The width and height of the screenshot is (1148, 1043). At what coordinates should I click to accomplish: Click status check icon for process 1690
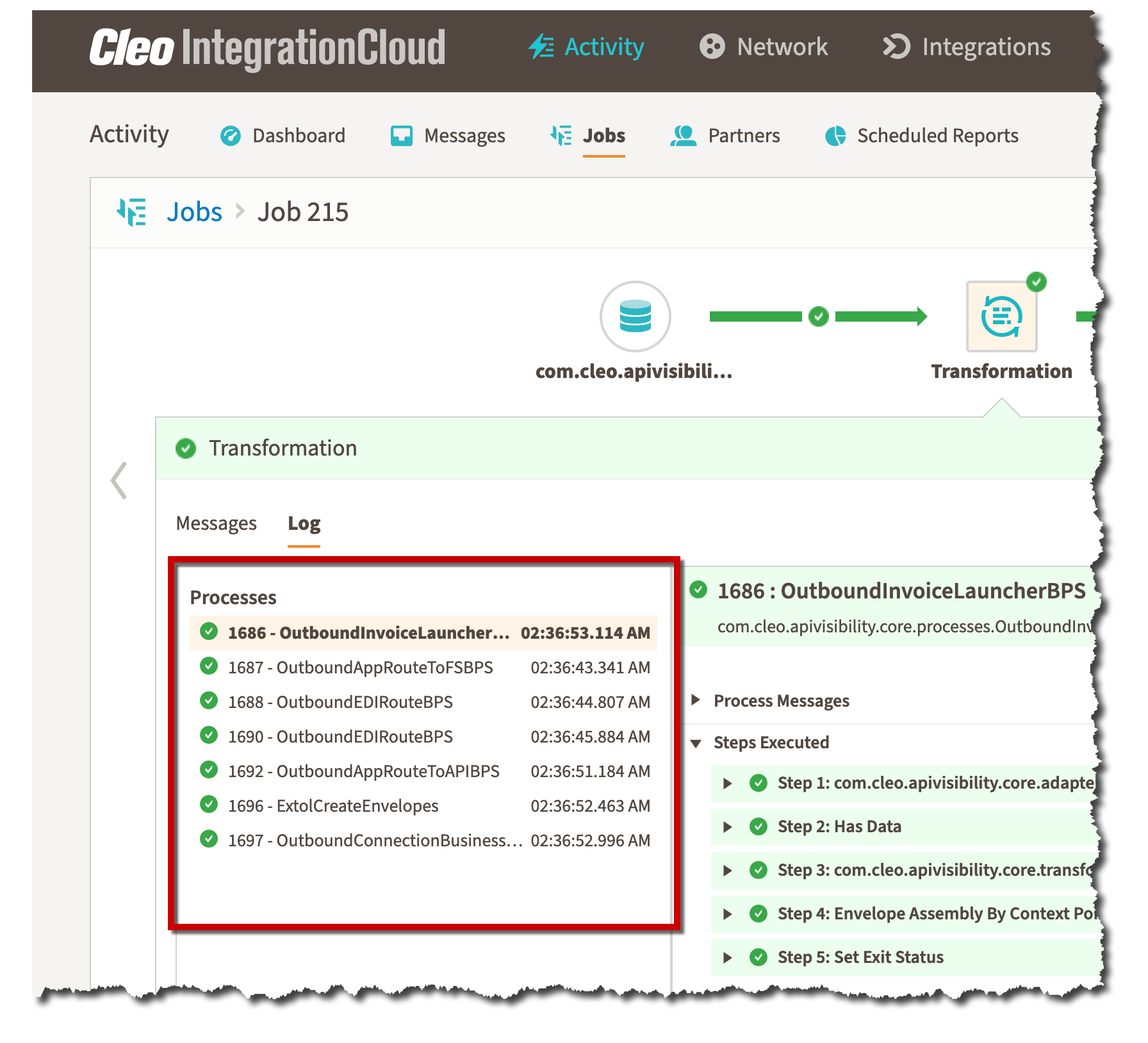(x=209, y=735)
